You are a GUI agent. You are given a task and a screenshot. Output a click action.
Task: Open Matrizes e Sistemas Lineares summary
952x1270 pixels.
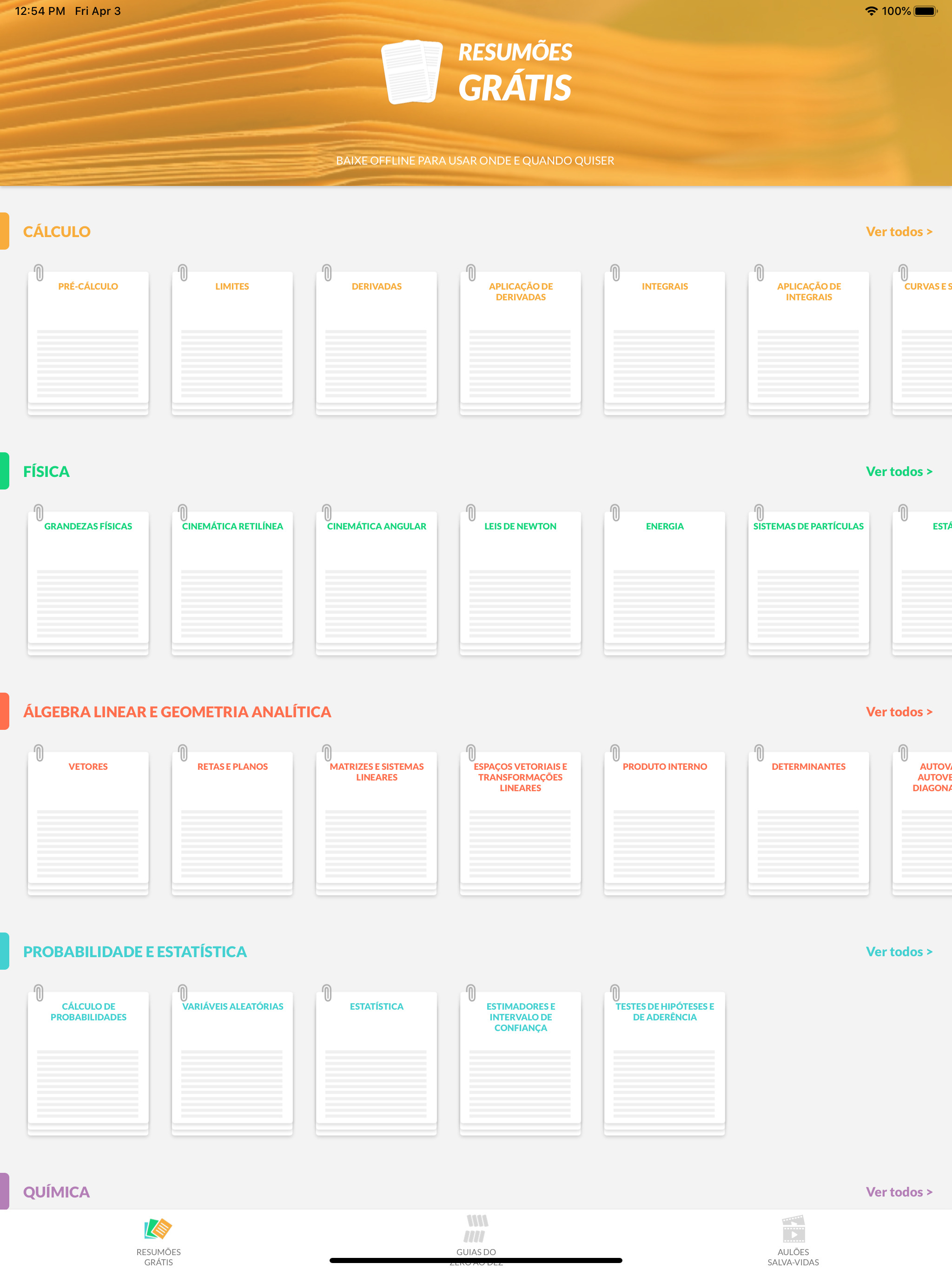[x=376, y=821]
